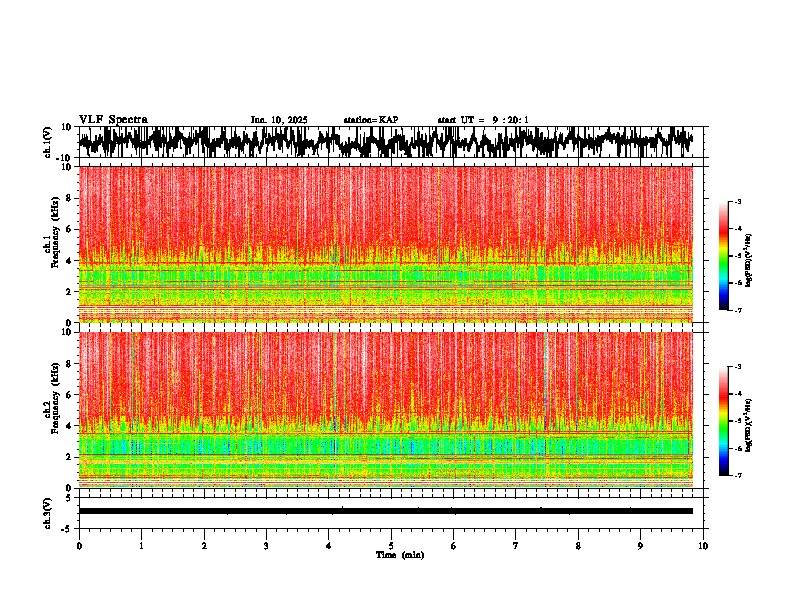This screenshot has width=792, height=612.
Task: Click time axis tick label "9"
Action: (x=640, y=546)
